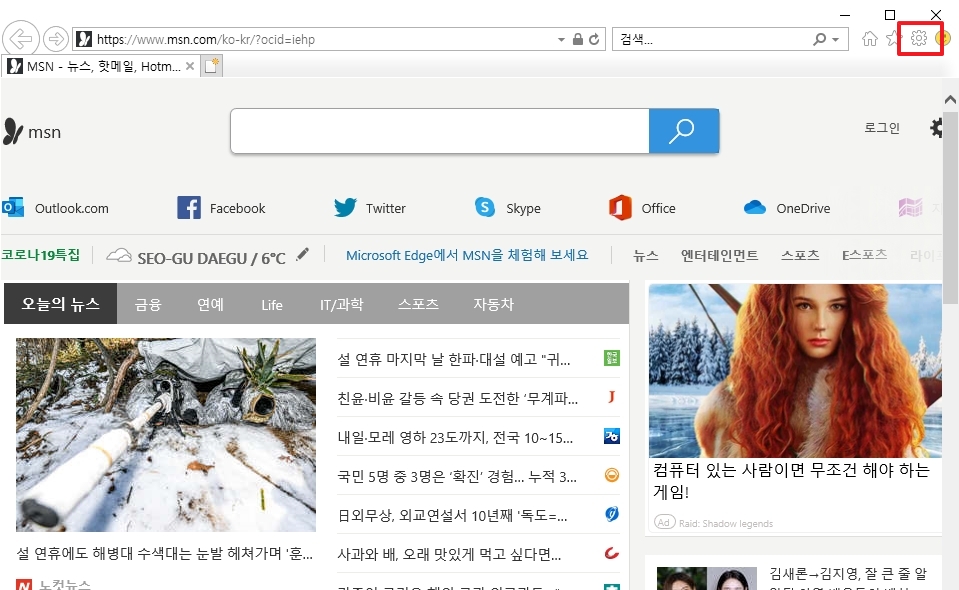The image size is (959, 590).
Task: Click the vertical scrollbar thumb
Action: 950,208
